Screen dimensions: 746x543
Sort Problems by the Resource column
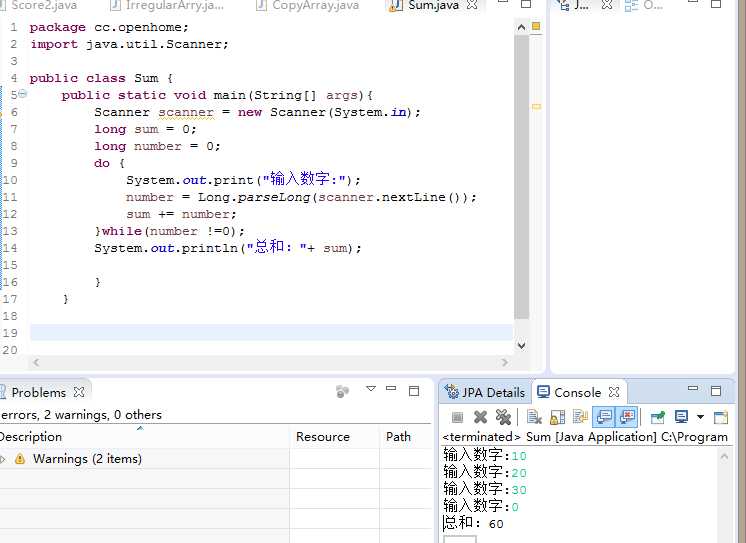point(334,436)
